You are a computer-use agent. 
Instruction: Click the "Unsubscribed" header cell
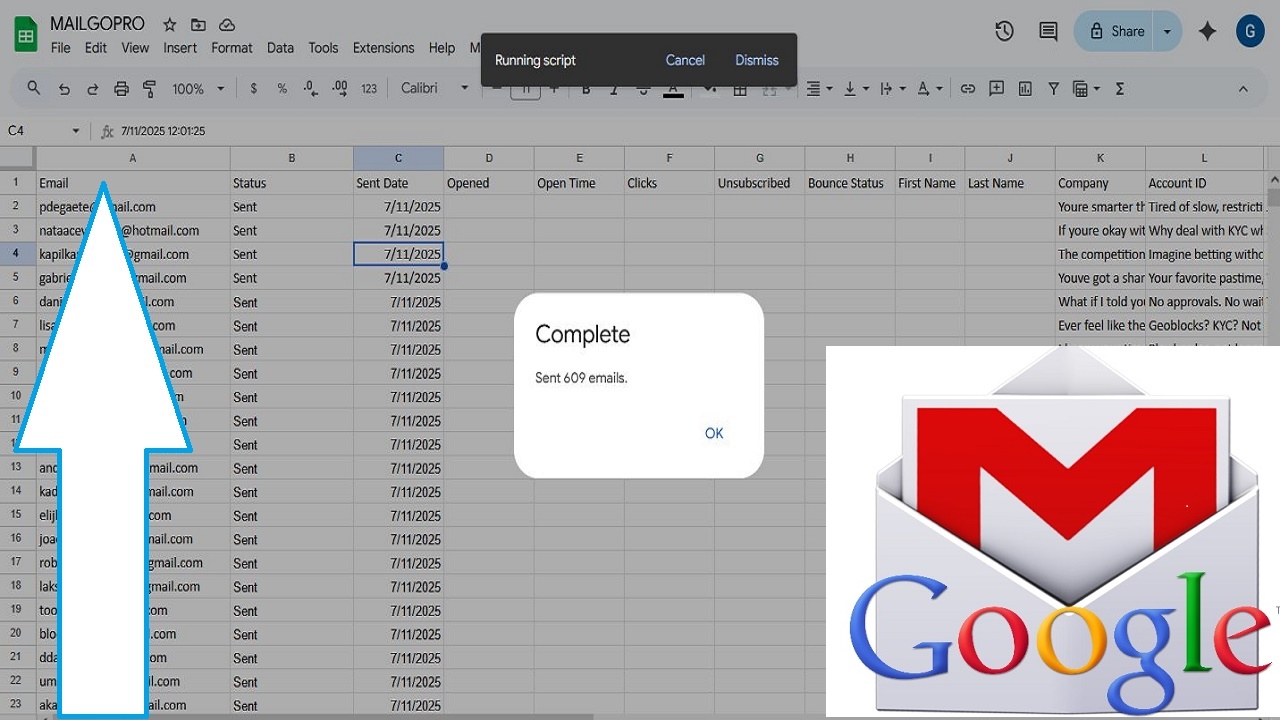(x=759, y=183)
